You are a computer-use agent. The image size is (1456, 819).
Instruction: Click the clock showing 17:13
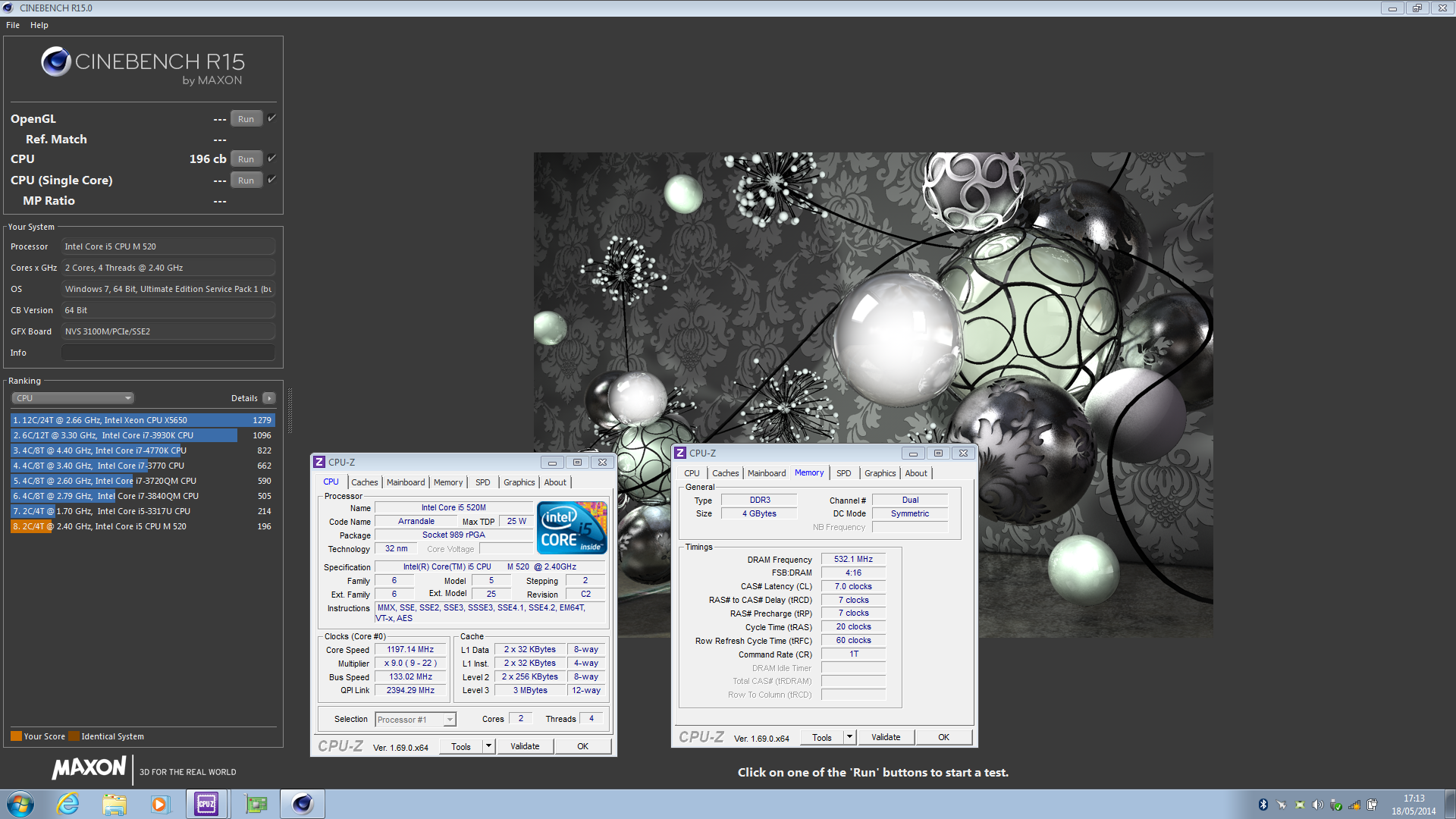coord(1414,799)
